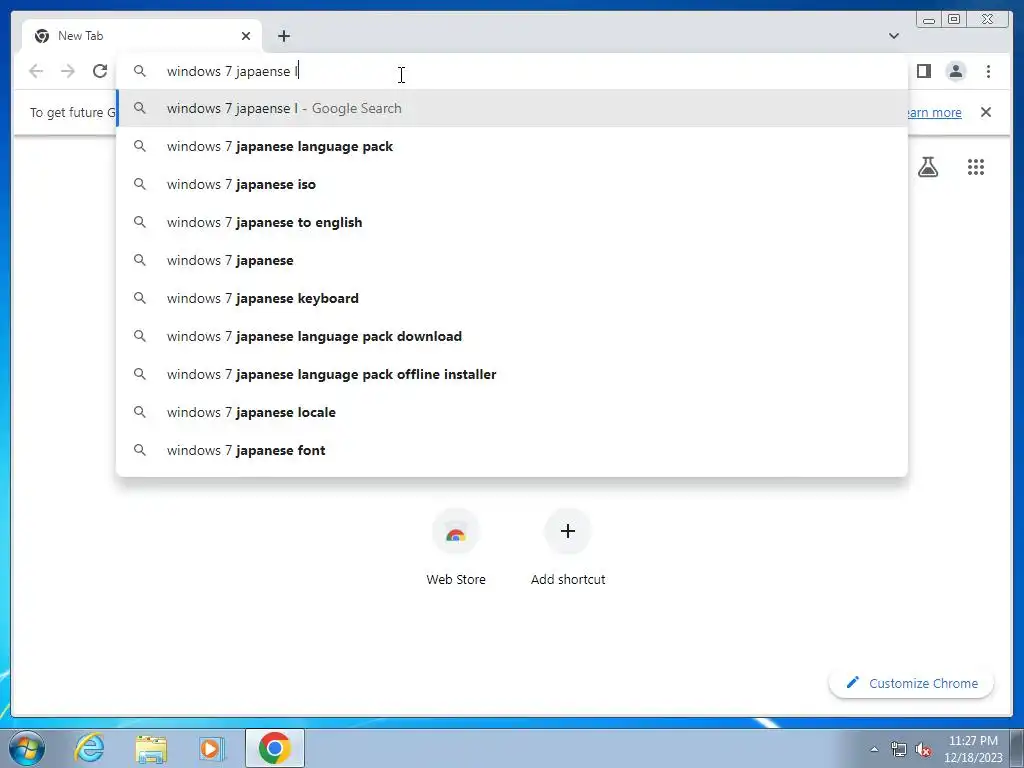Screen dimensions: 1024x768
Task: Choose 'windows 7 japanese language pack download'
Action: tap(512, 336)
